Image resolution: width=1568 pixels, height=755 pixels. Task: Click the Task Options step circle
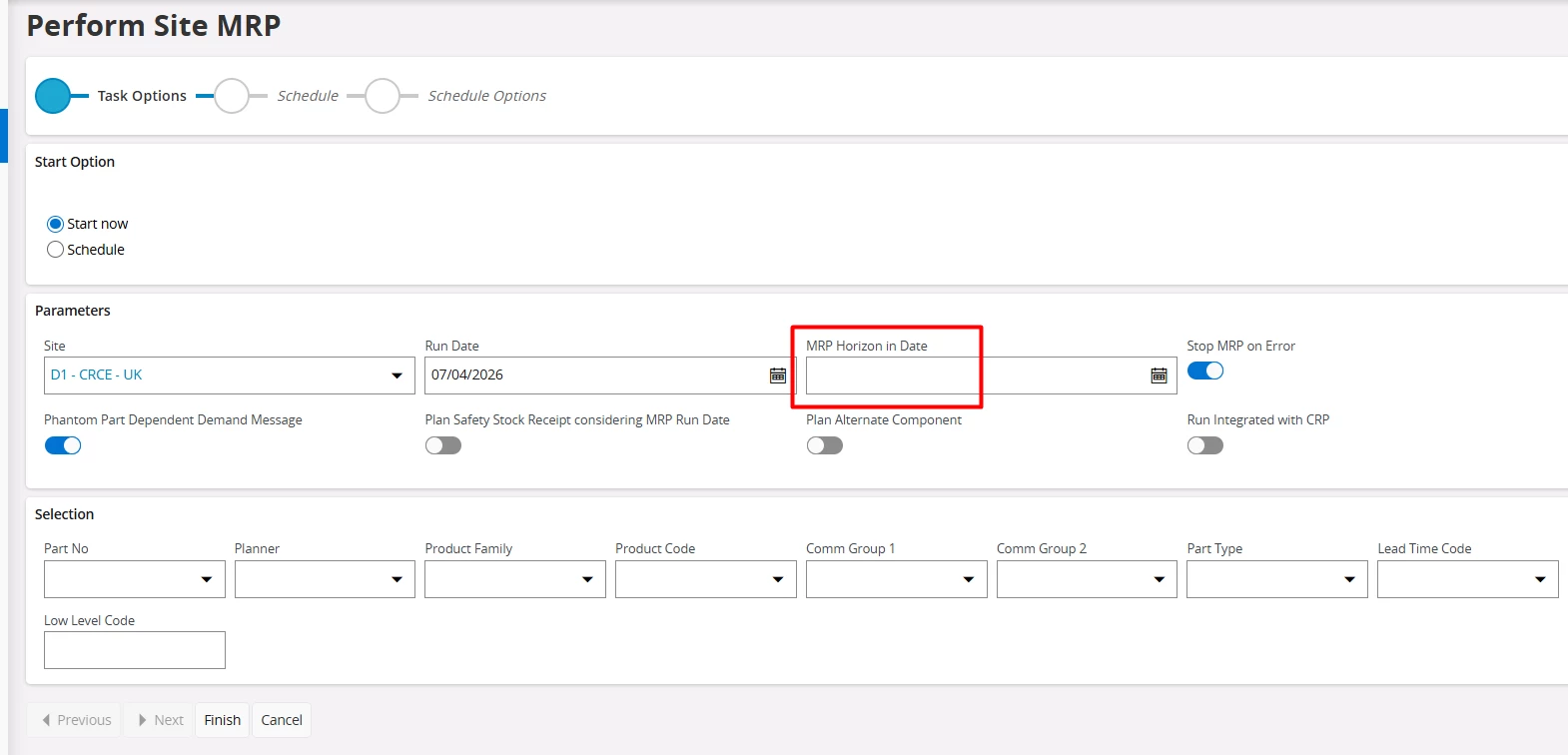pos(53,96)
